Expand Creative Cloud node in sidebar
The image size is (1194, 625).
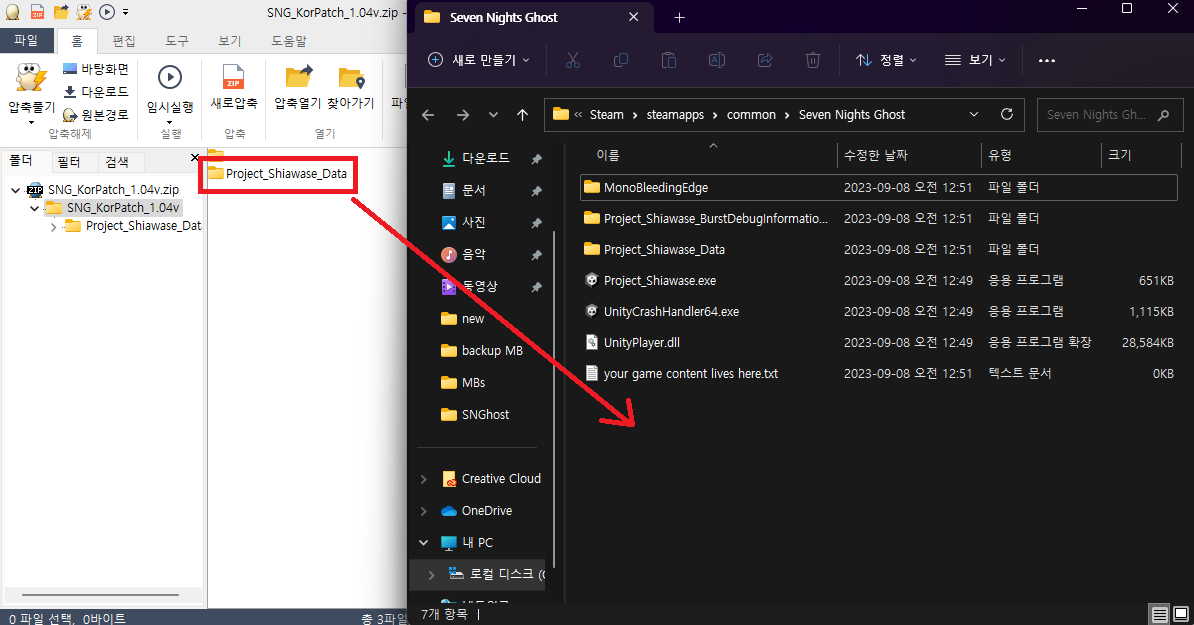pyautogui.click(x=423, y=479)
